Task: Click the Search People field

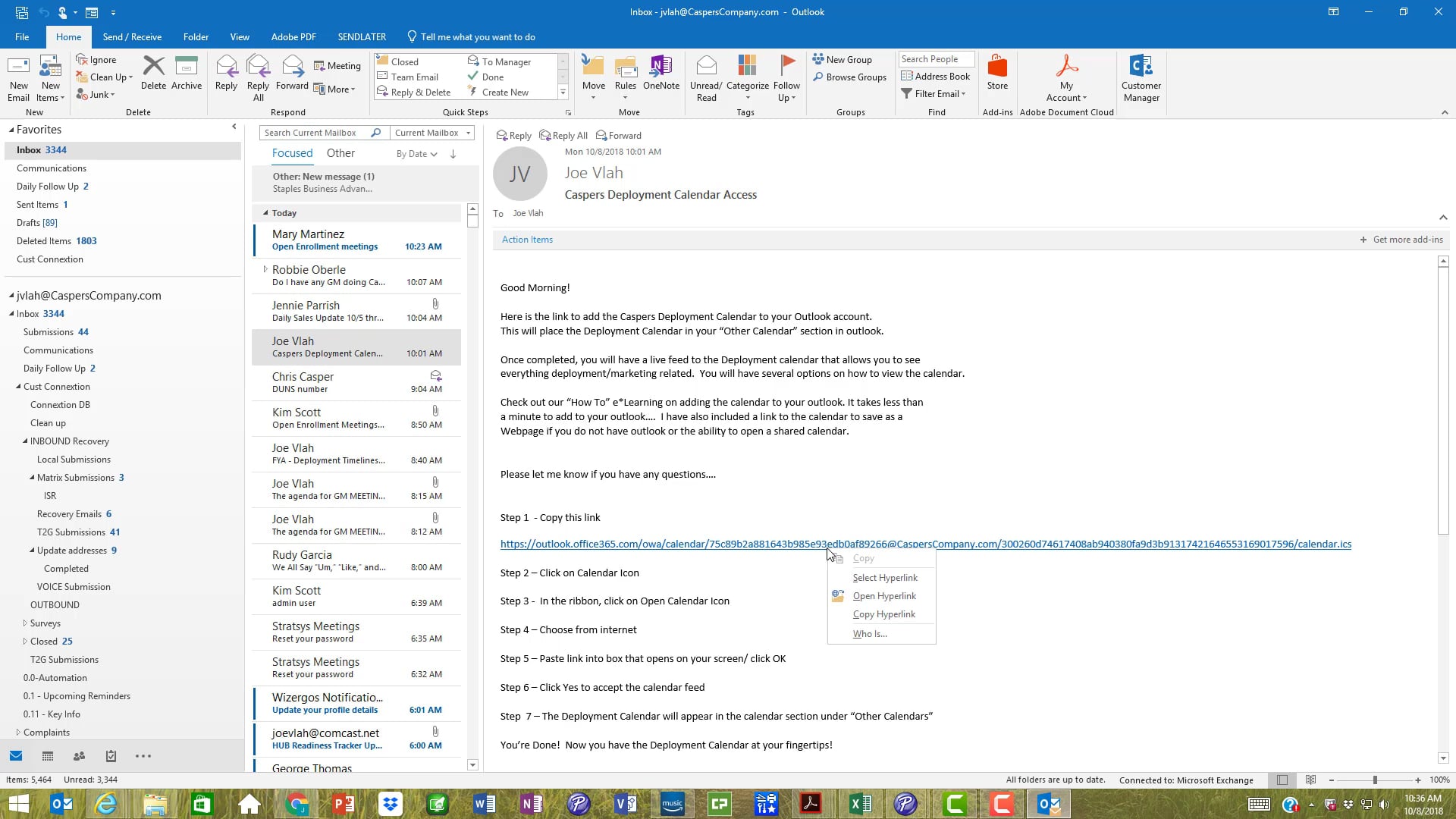Action: click(937, 59)
